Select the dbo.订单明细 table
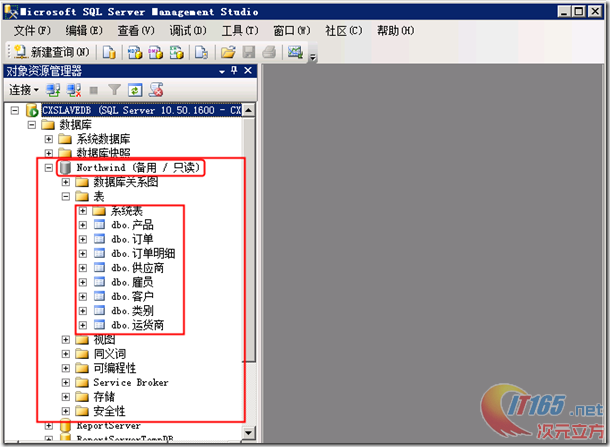Viewport: 610px width, 447px height. pos(143,254)
